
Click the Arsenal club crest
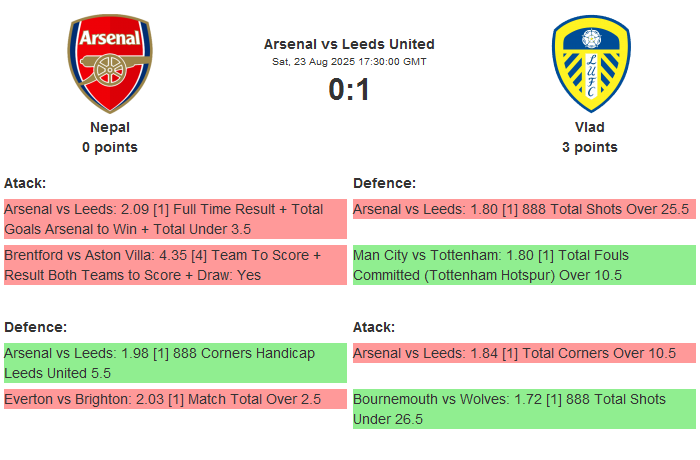click(x=110, y=63)
